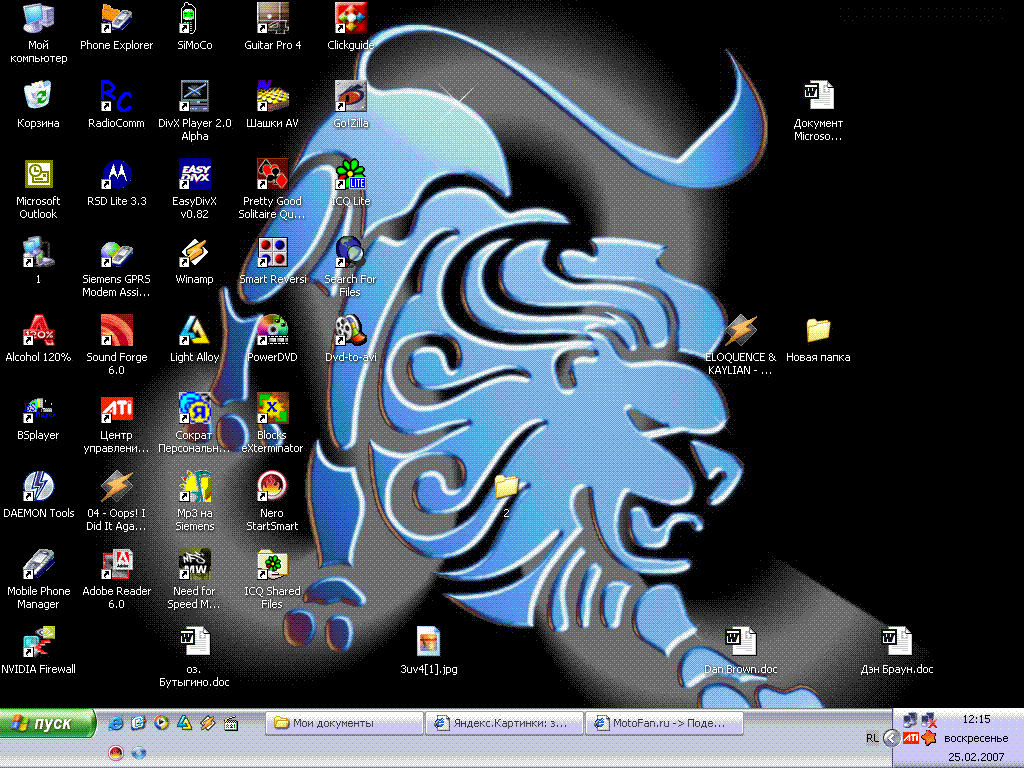Select the network shortcut icon named 1
This screenshot has width=1024, height=768.
38,253
